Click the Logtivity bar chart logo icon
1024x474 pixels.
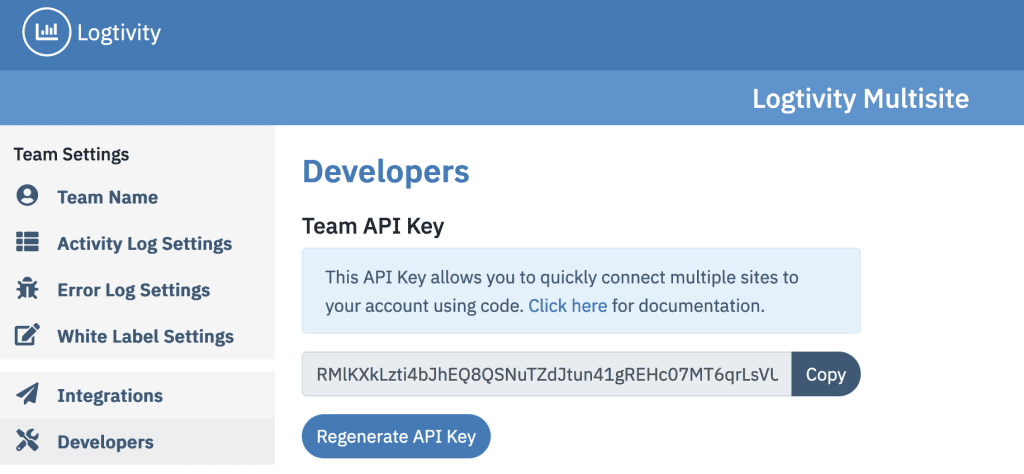pos(46,33)
